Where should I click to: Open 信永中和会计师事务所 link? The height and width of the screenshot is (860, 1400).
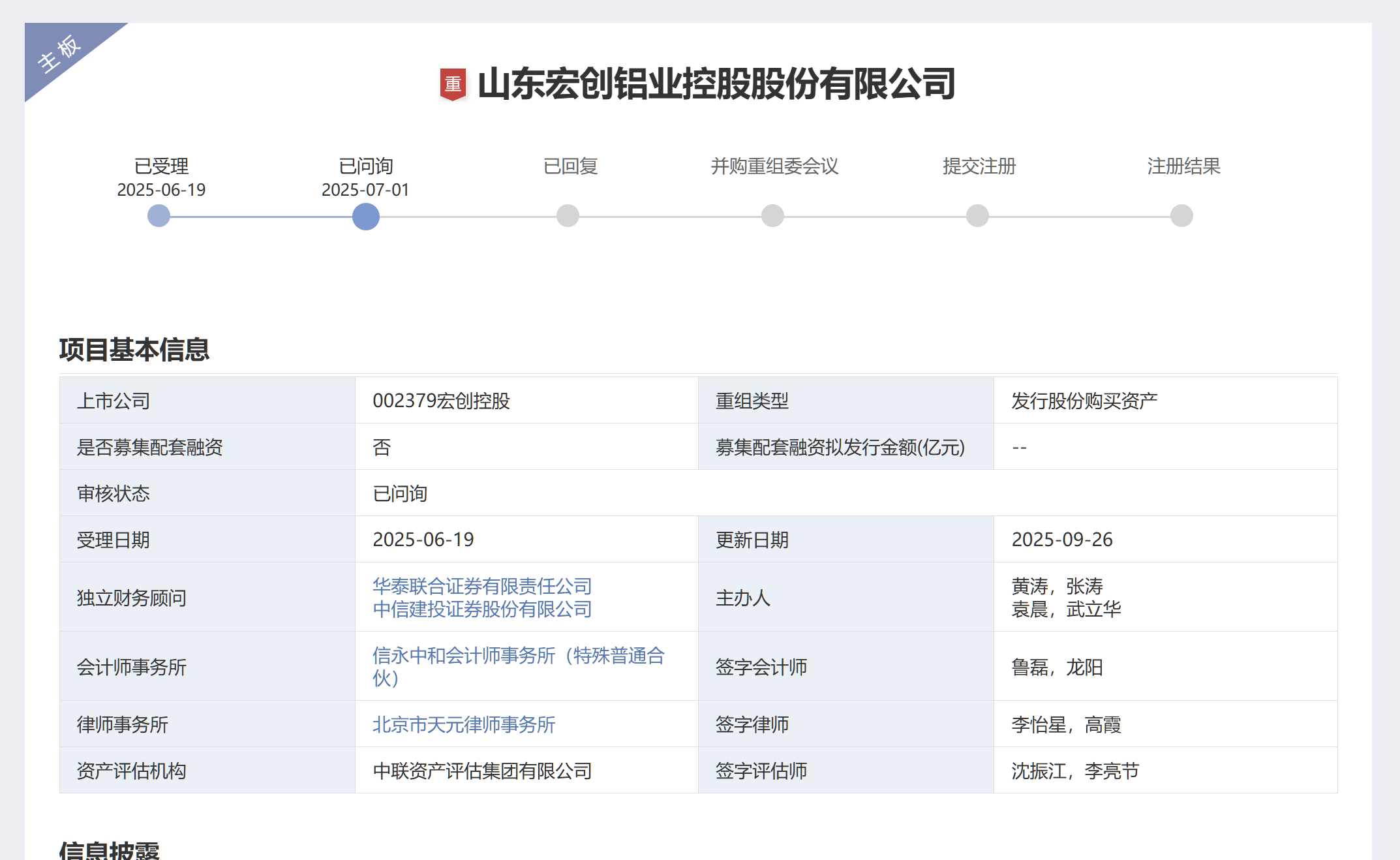[518, 656]
